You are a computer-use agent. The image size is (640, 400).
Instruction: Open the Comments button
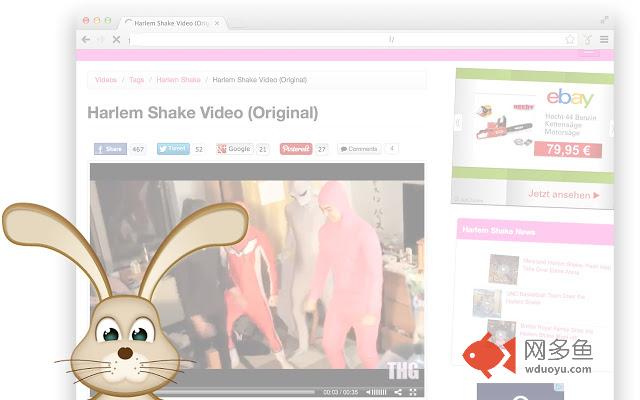[359, 149]
